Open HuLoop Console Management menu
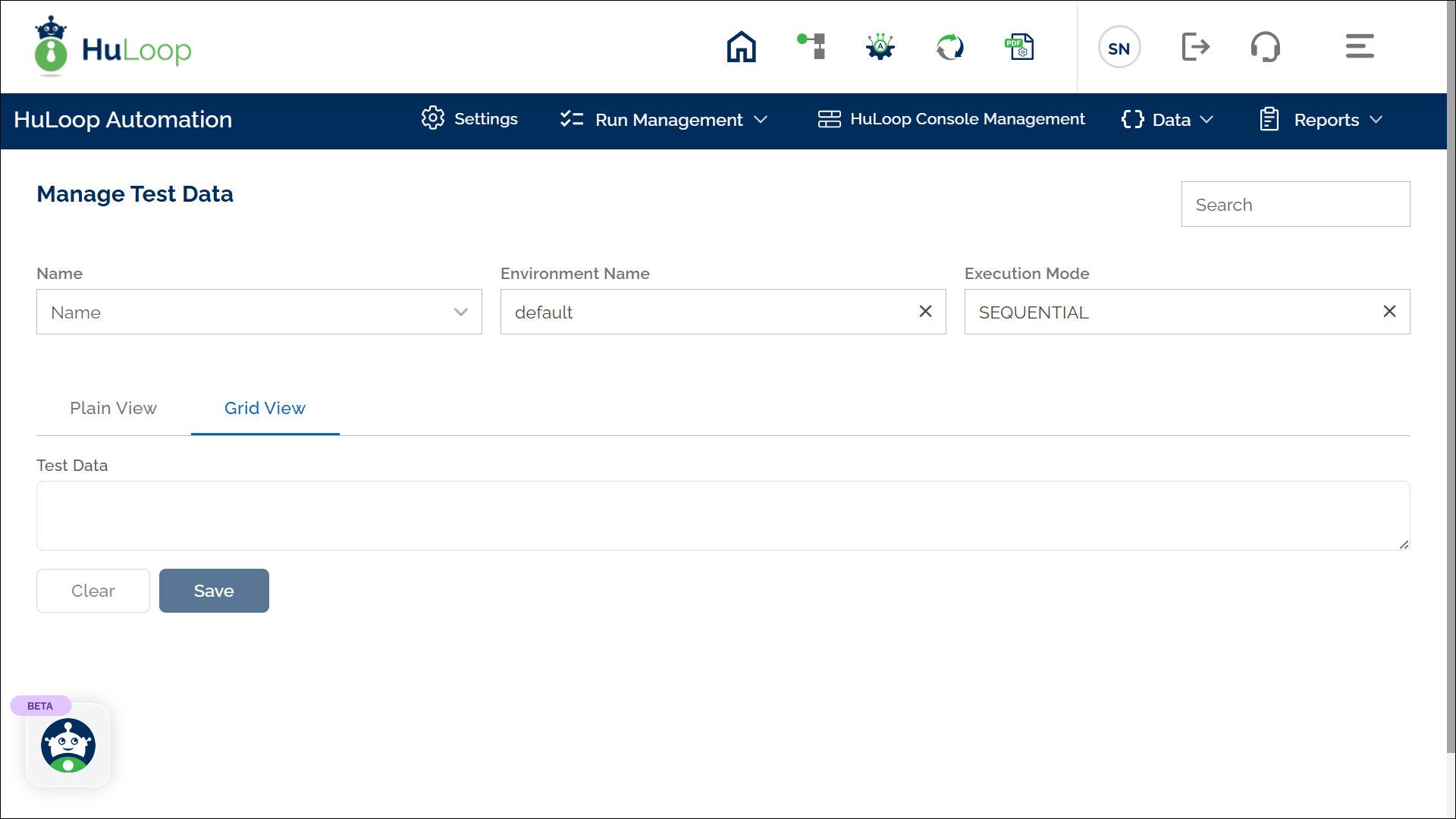The image size is (1456, 819). (x=952, y=119)
